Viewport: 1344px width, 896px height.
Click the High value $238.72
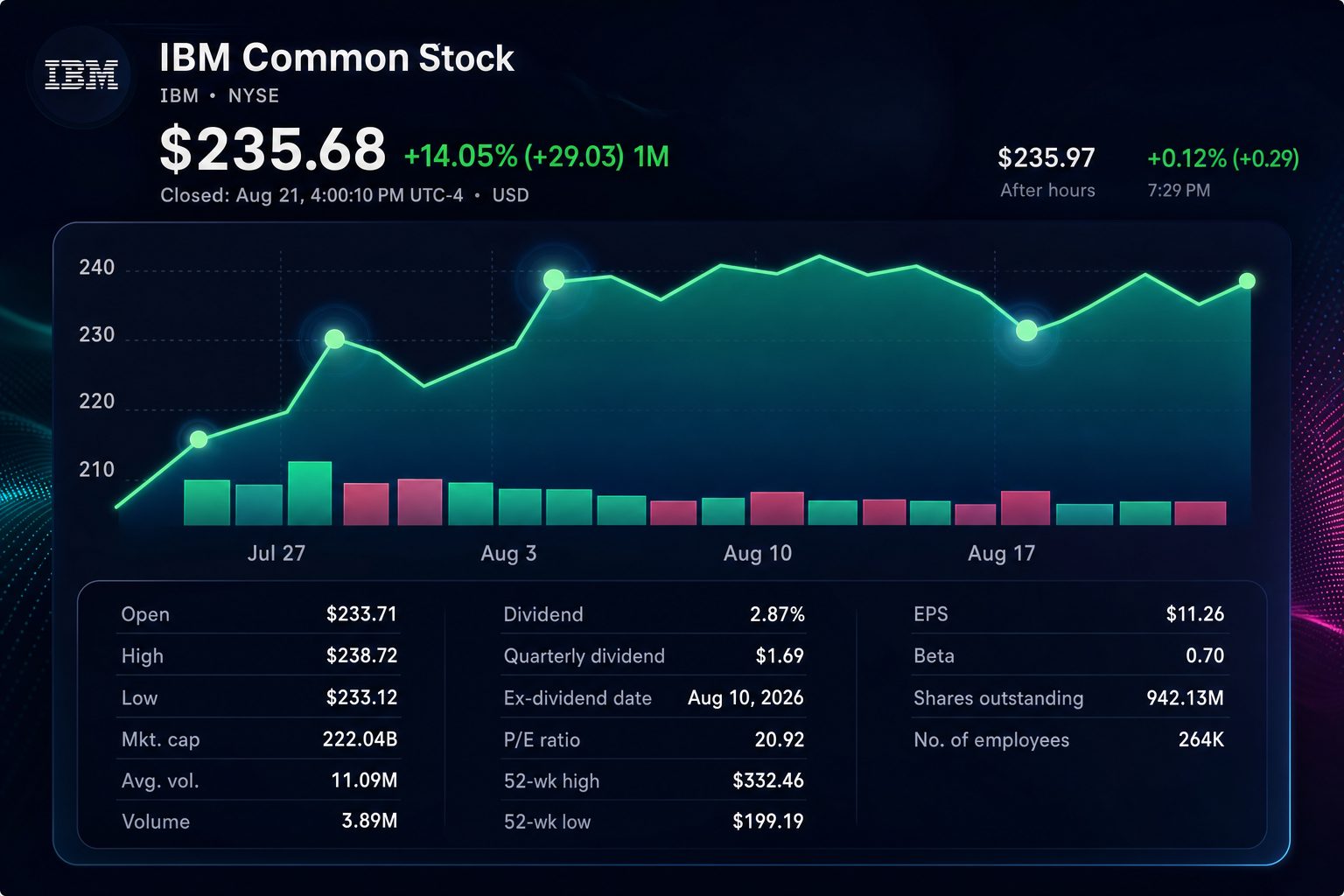(361, 655)
